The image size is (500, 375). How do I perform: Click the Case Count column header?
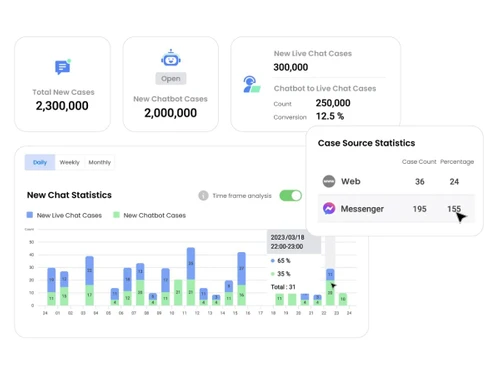pyautogui.click(x=419, y=162)
